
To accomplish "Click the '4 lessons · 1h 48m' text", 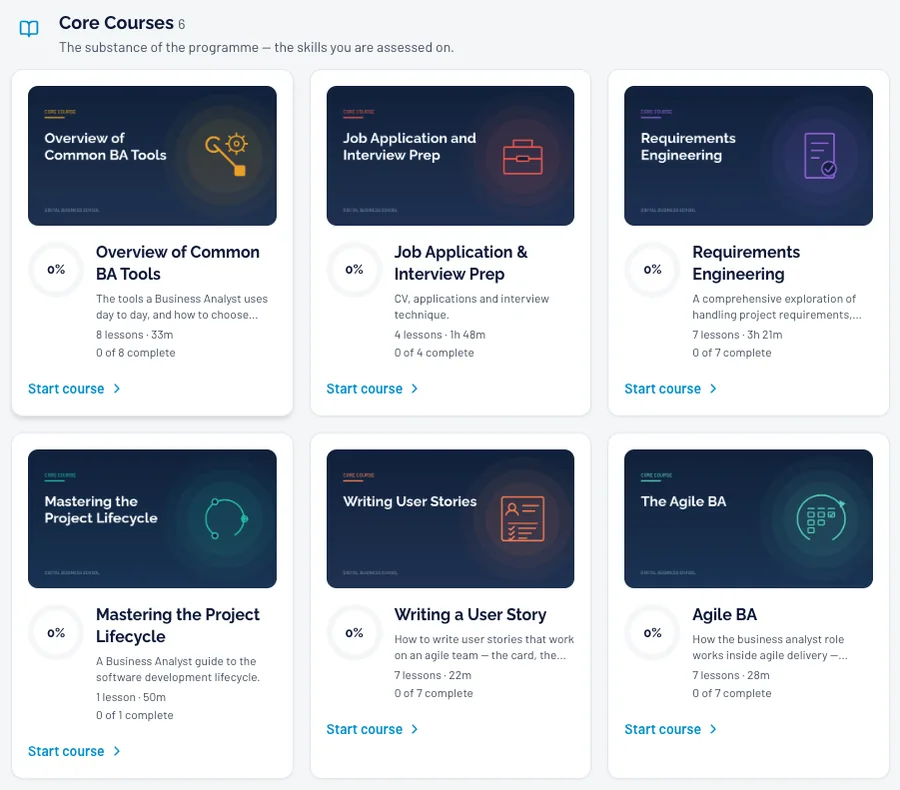I will 440,335.
